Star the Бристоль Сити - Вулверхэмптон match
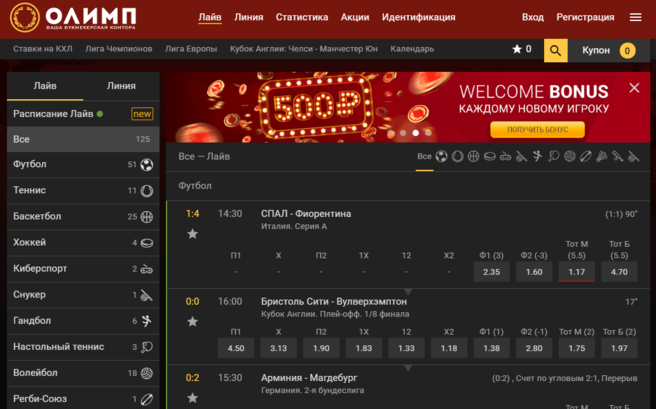This screenshot has height=409, width=656. tap(192, 322)
